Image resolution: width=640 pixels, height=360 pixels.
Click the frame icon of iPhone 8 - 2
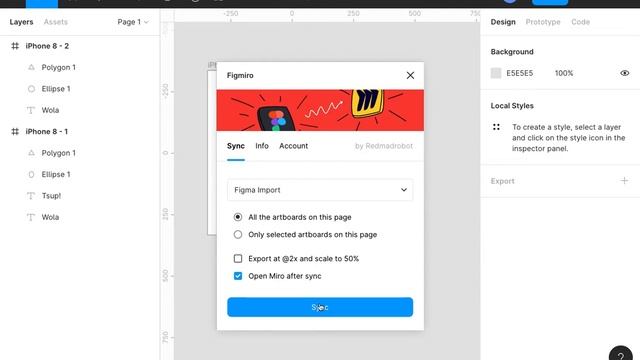click(15, 46)
